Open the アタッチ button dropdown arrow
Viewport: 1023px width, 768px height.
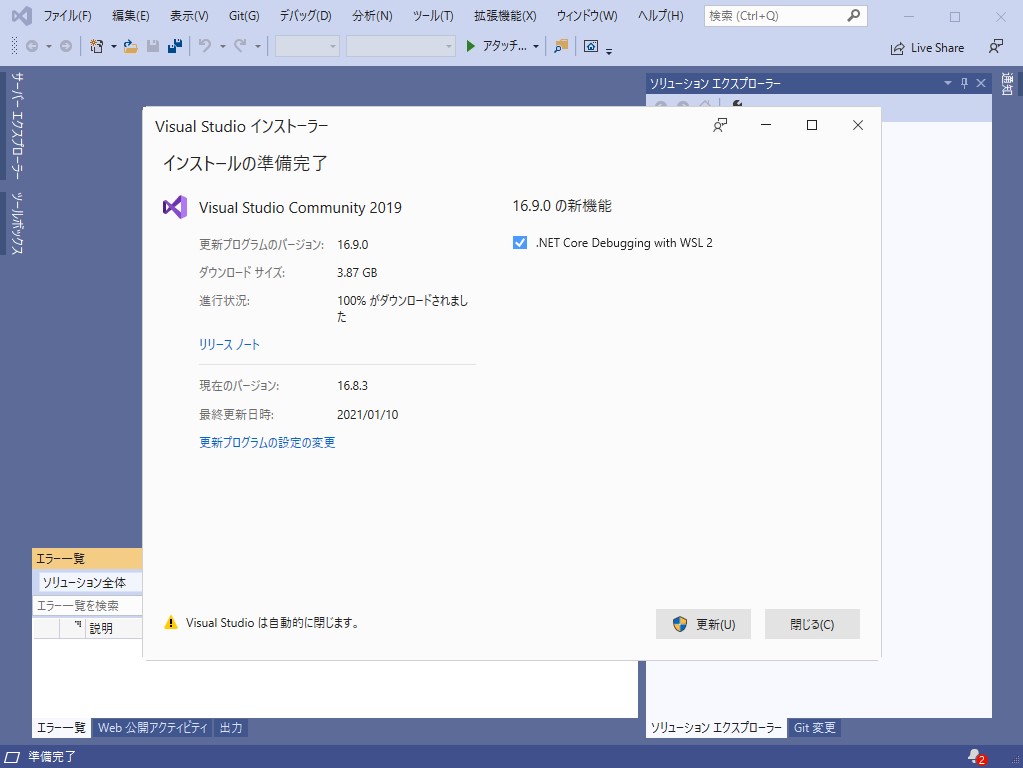click(x=535, y=46)
